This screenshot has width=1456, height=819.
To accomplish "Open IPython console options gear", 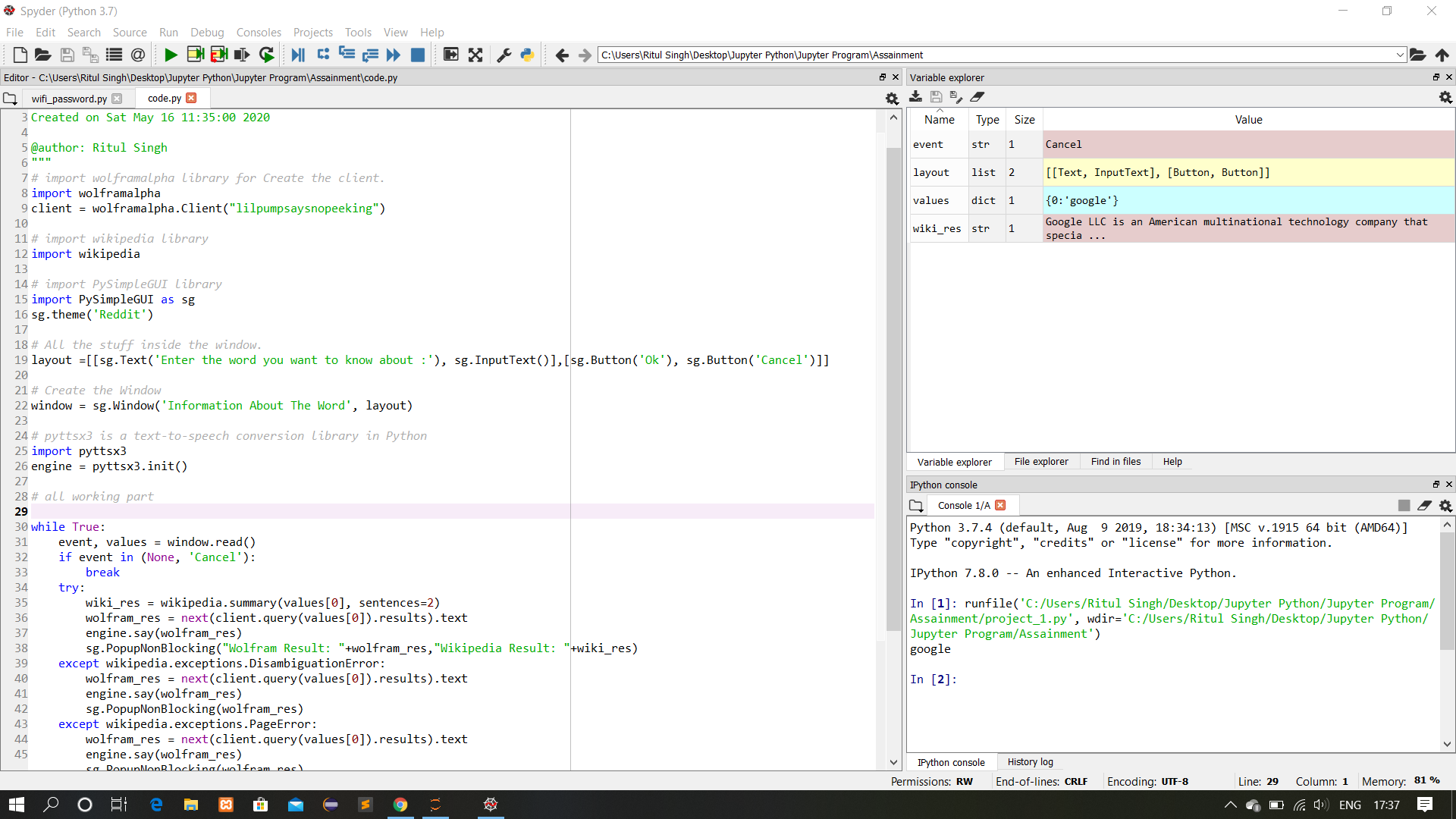I will coord(1445,506).
